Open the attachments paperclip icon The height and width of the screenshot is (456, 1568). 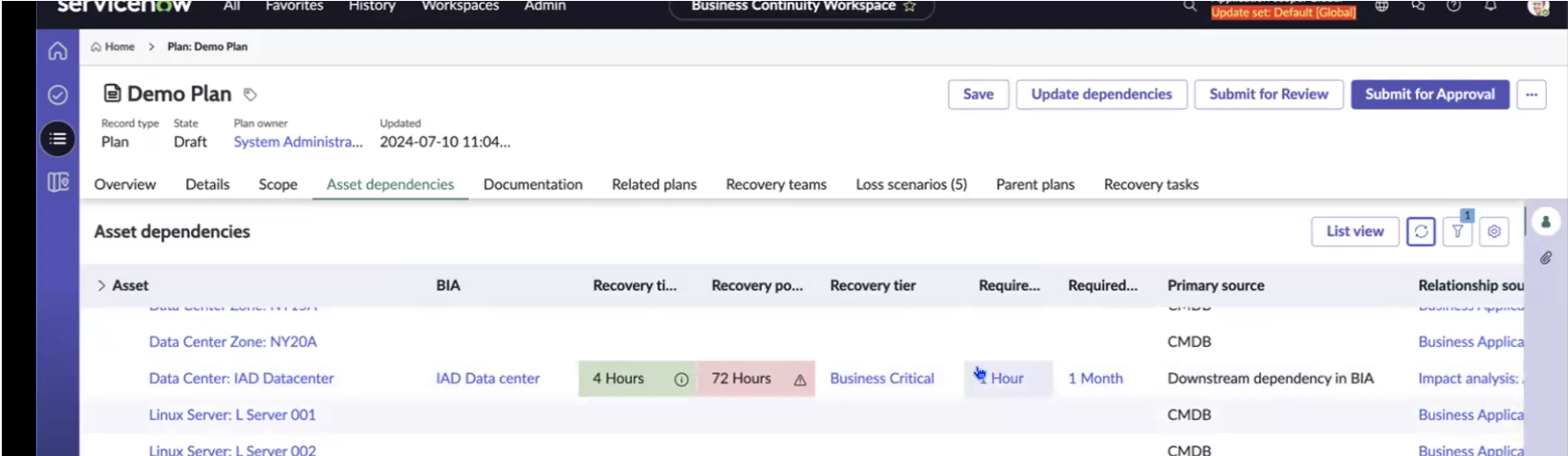point(1546,258)
